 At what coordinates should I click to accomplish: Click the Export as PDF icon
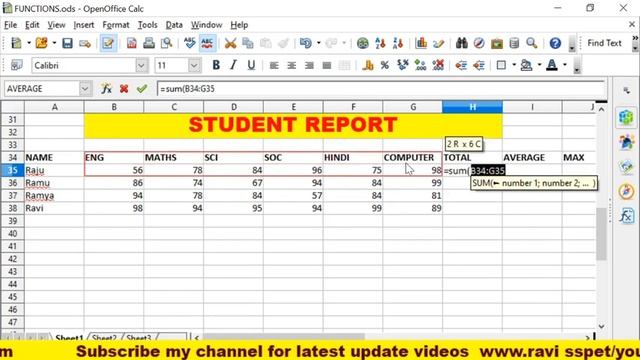coord(131,43)
